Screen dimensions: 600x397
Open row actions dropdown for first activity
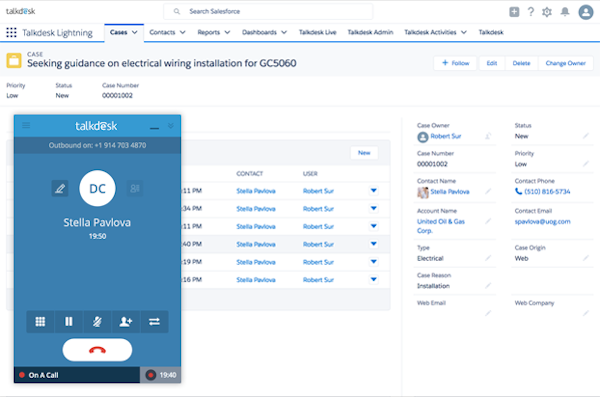click(x=374, y=191)
